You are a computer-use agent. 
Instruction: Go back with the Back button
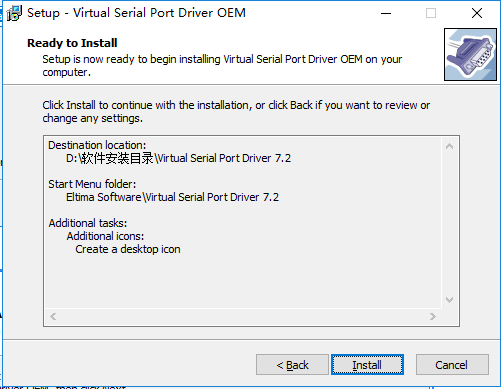click(292, 365)
